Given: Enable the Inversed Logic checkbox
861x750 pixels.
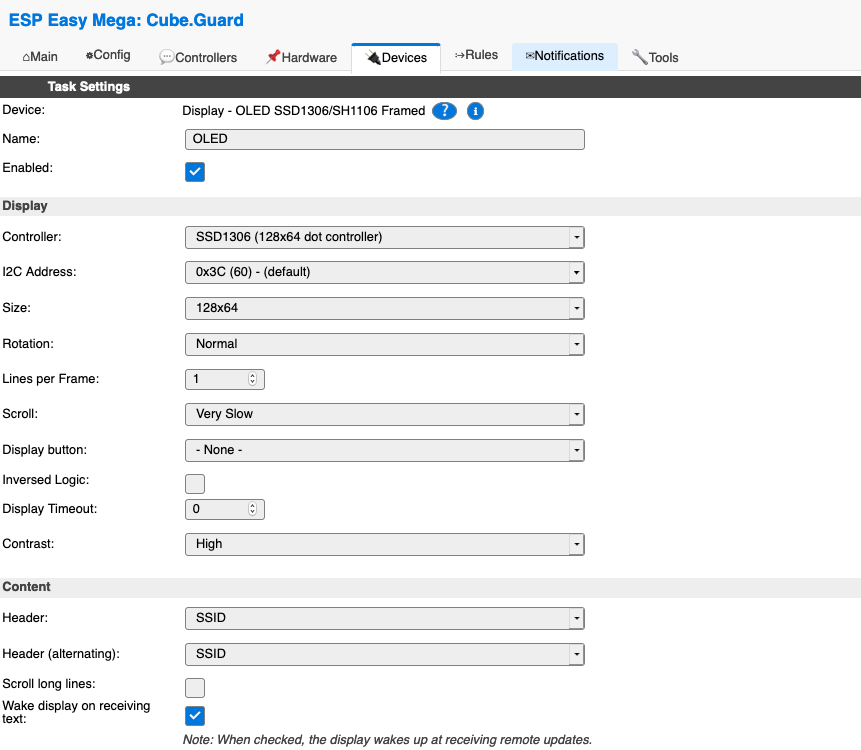Looking at the screenshot, I should point(195,484).
